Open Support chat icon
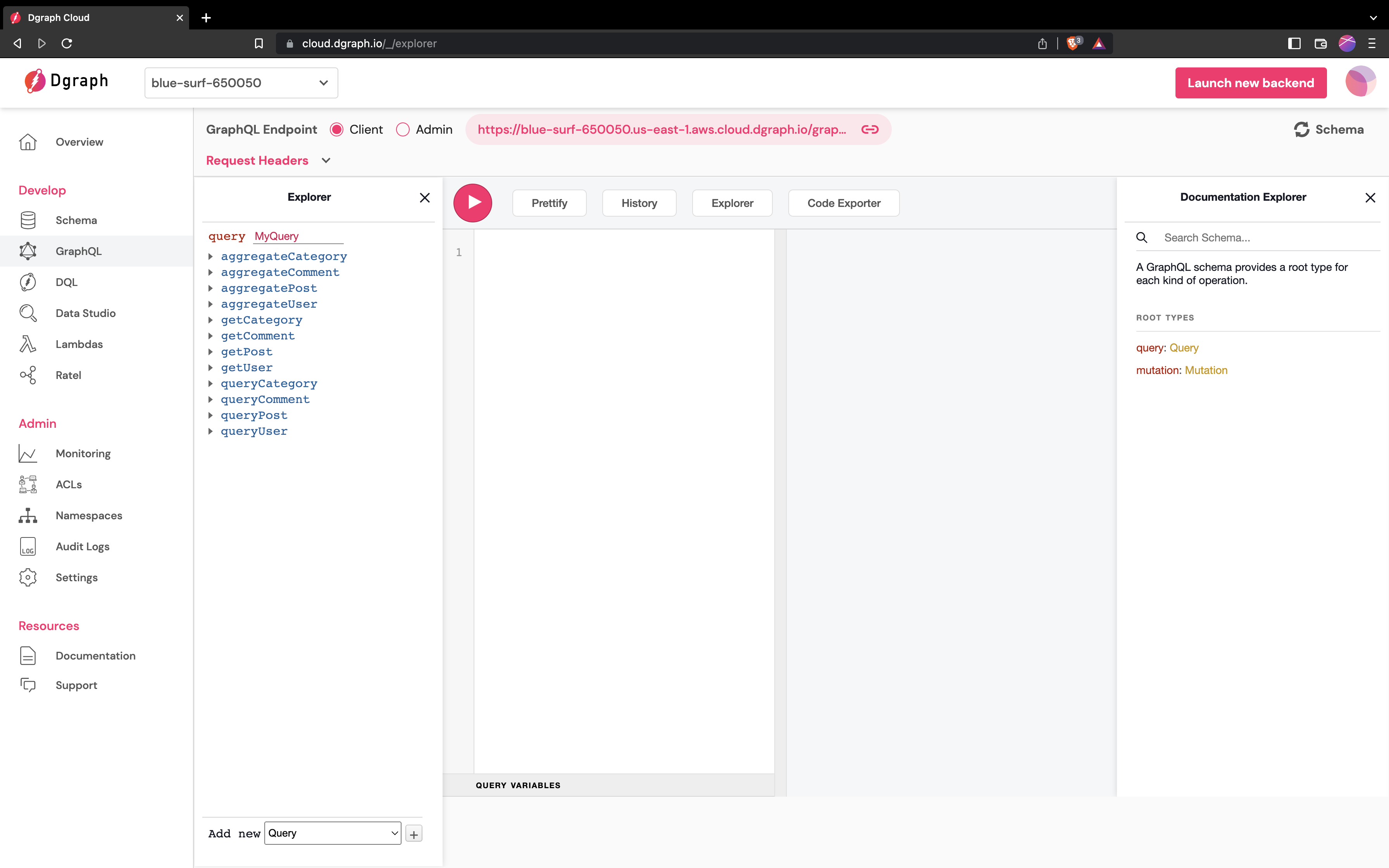The height and width of the screenshot is (868, 1389). point(28,685)
